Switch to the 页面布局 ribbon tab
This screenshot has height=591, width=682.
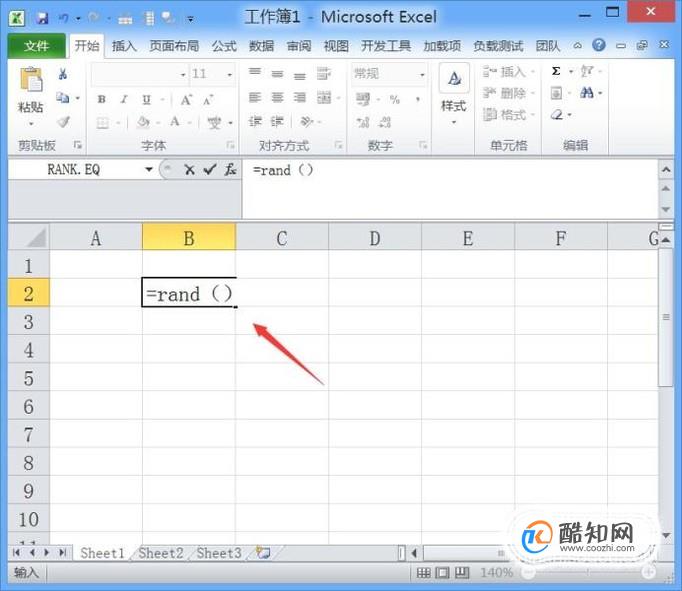174,46
